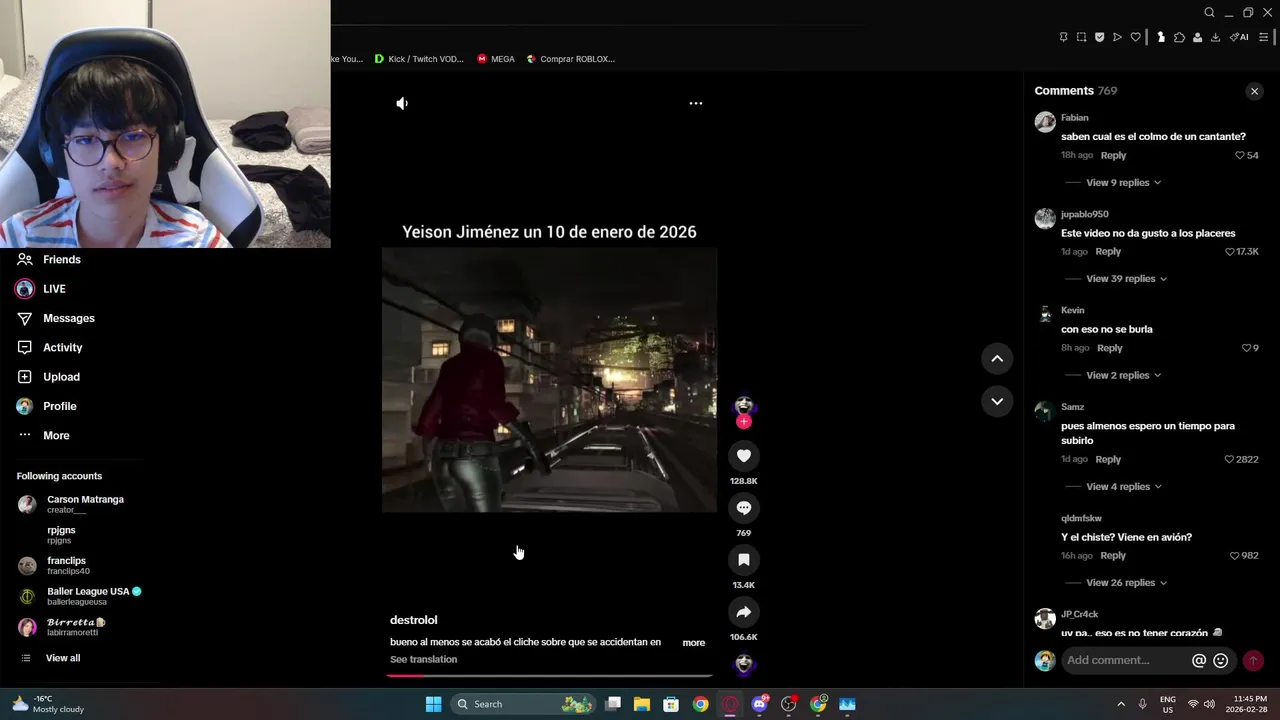Close the Comments panel
The image size is (1280, 720).
tap(1254, 91)
